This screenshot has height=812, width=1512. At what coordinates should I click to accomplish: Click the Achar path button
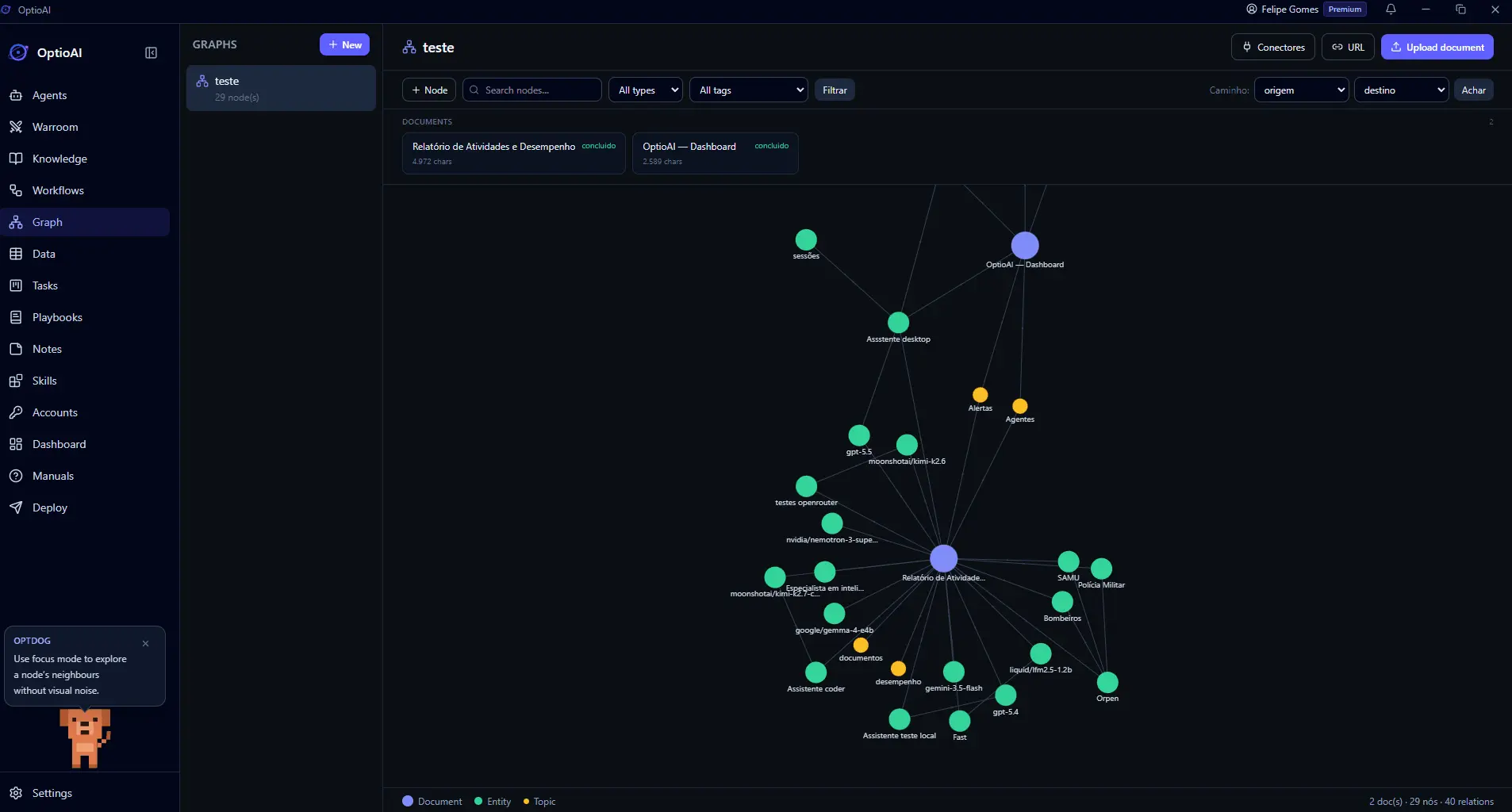point(1473,90)
